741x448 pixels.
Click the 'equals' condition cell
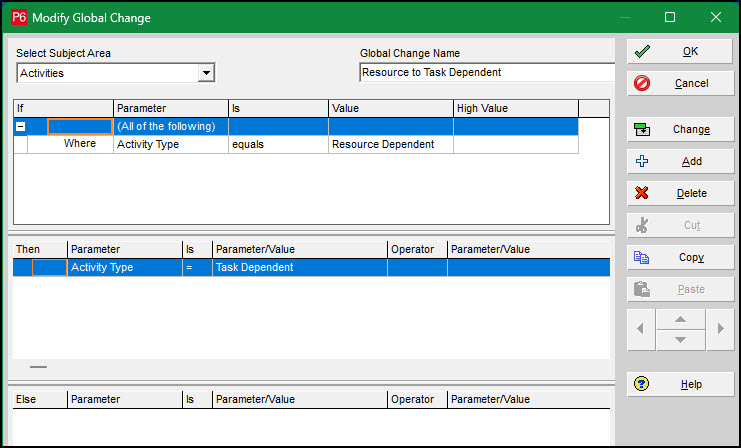(278, 144)
